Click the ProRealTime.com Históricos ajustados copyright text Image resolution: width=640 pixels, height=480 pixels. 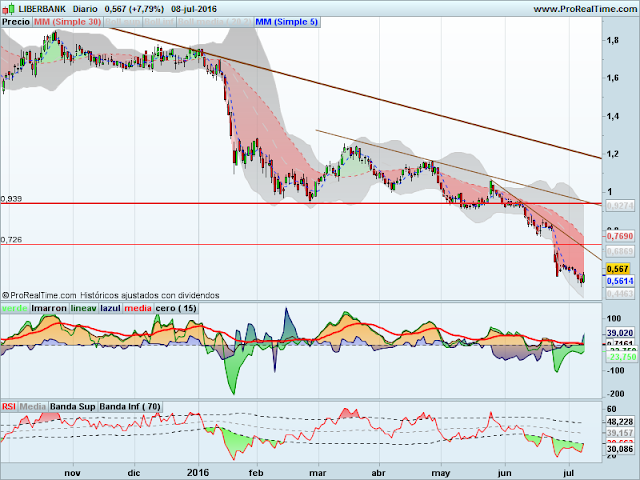click(111, 295)
